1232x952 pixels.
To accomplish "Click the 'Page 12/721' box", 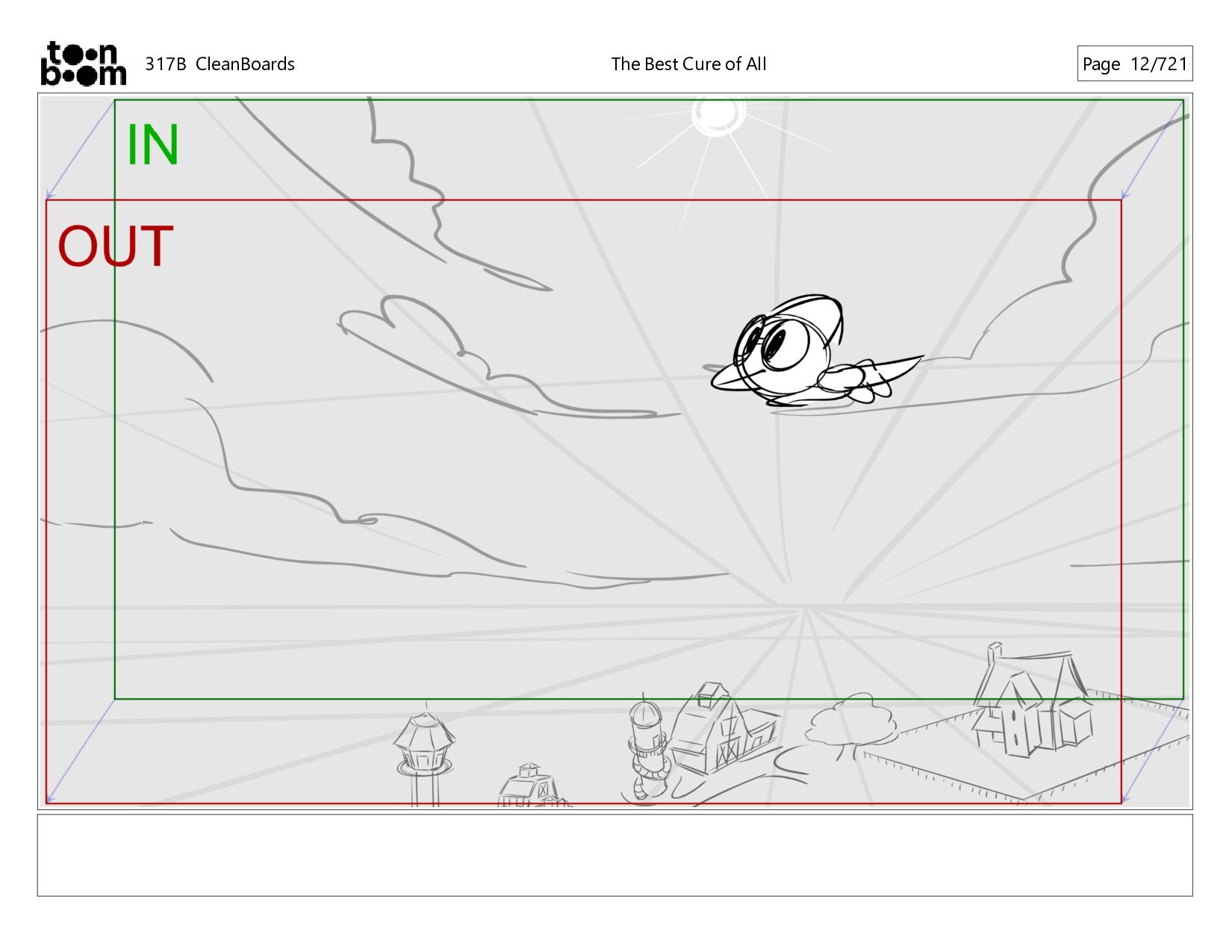I will (1134, 63).
